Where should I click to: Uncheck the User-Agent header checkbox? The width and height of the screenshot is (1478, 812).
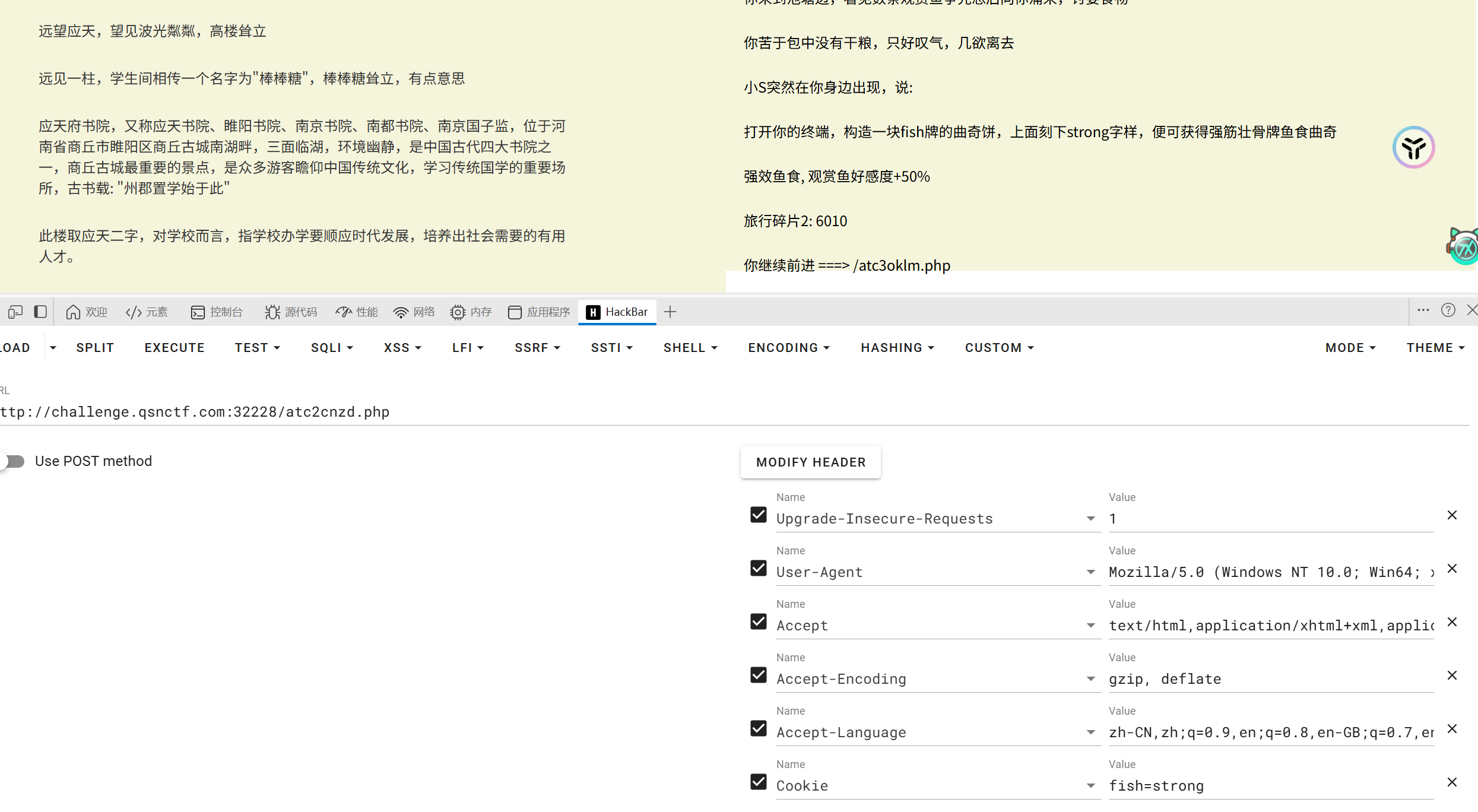tap(759, 568)
